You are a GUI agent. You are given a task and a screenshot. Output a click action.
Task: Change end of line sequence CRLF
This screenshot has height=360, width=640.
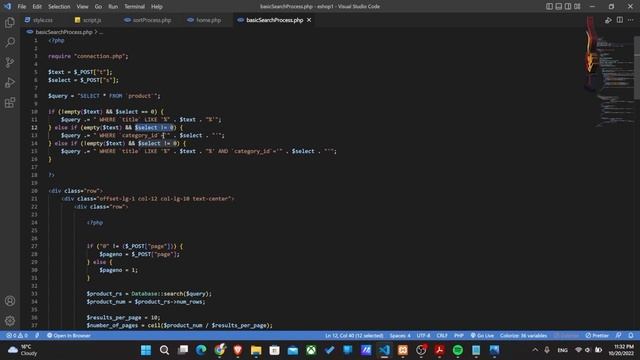(x=442, y=336)
